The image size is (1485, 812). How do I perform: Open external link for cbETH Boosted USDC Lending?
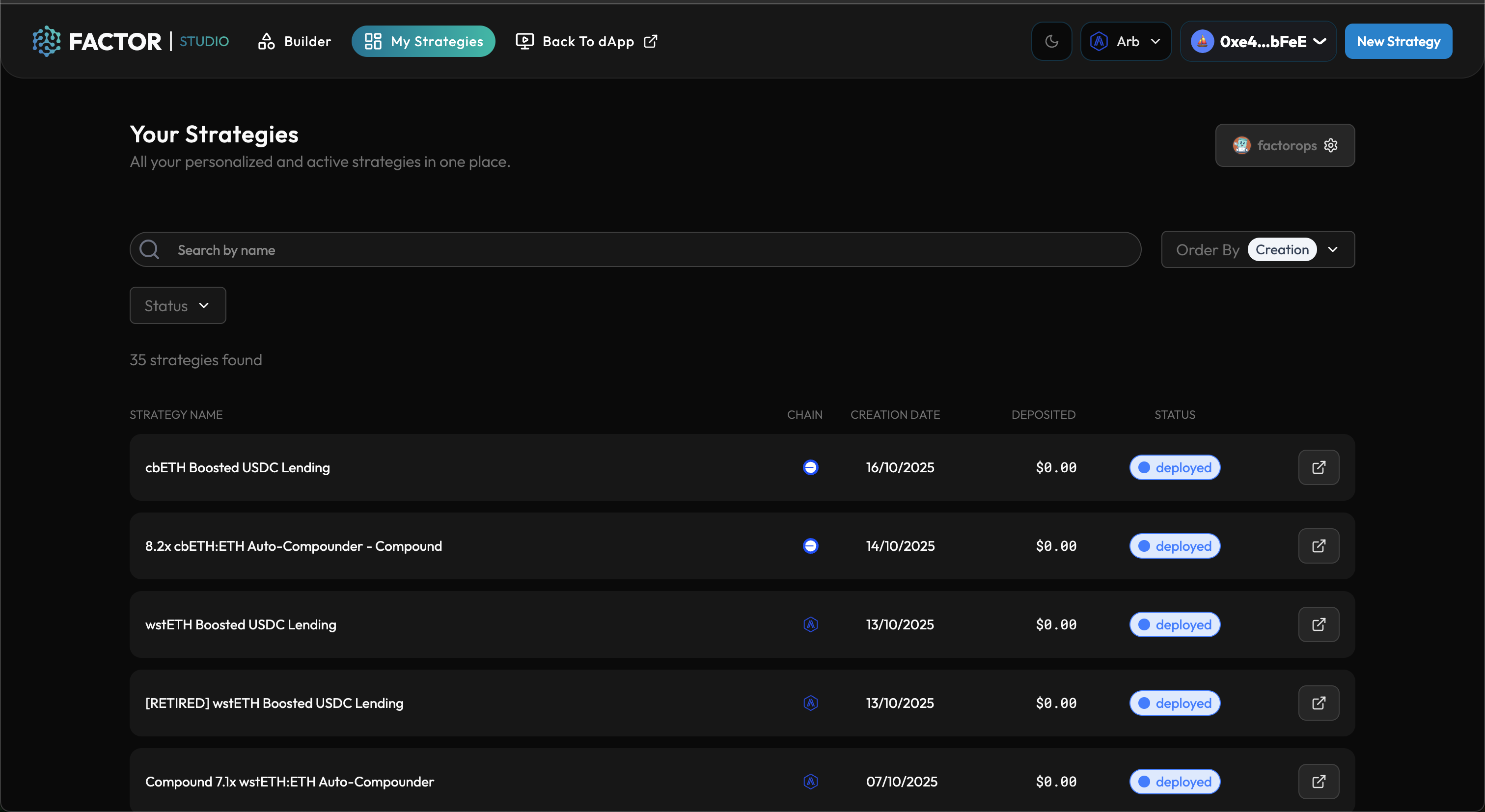pyautogui.click(x=1318, y=467)
